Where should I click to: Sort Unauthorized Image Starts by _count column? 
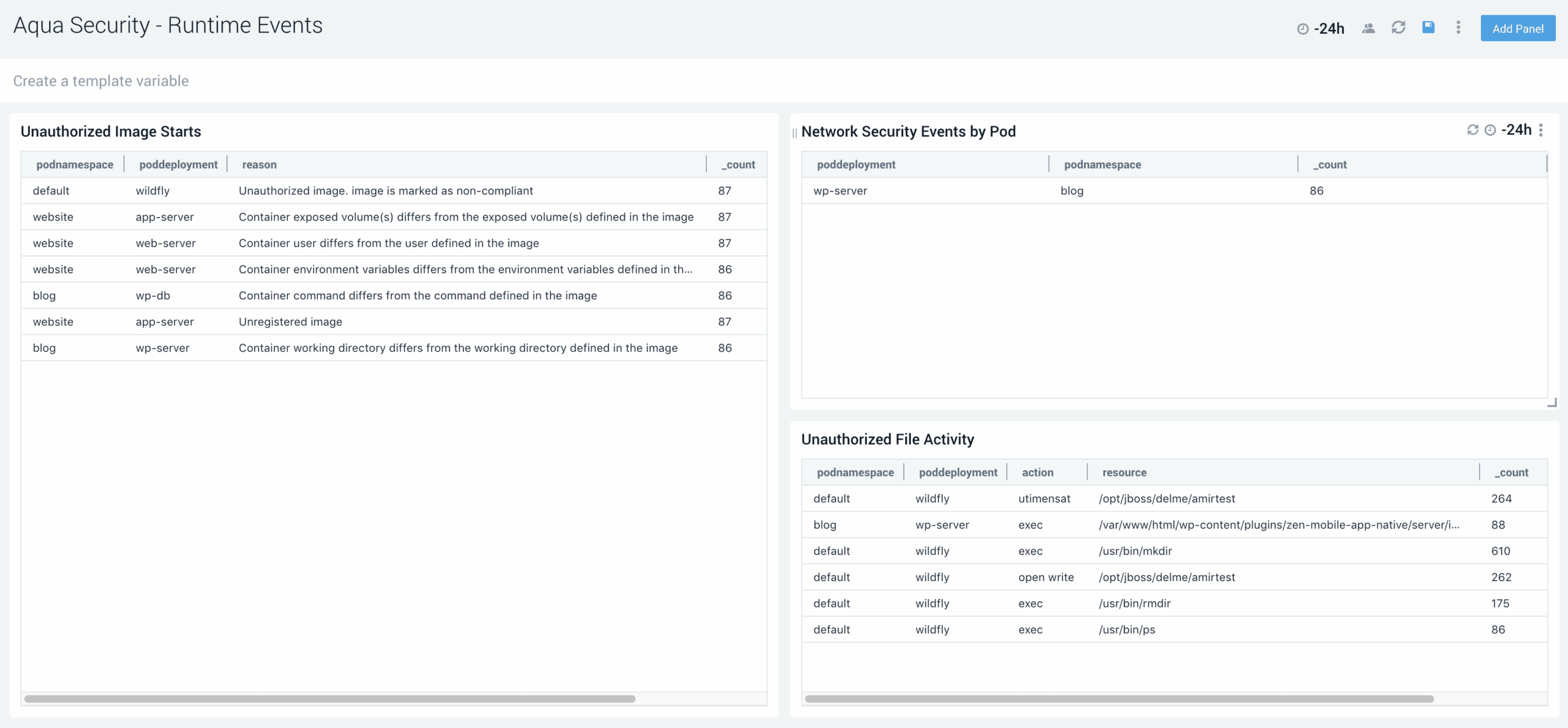tap(737, 164)
